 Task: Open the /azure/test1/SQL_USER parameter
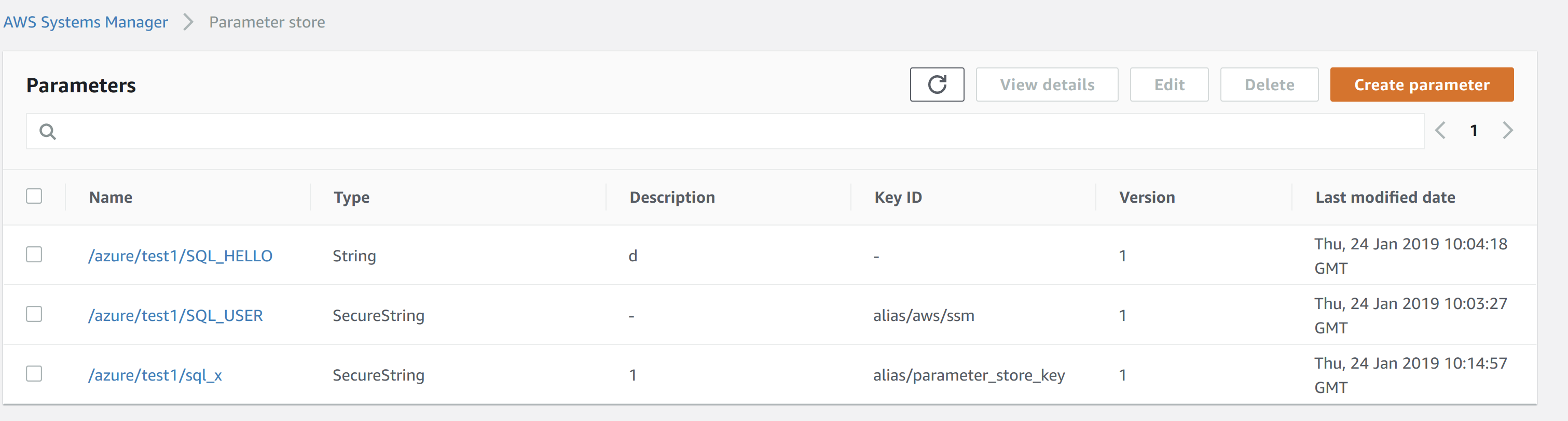175,315
